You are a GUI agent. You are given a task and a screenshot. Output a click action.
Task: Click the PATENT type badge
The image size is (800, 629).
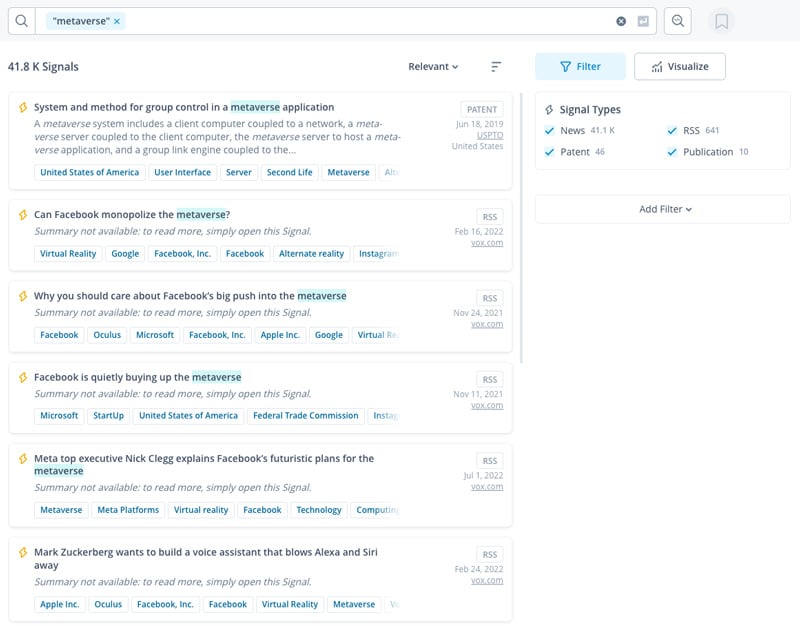click(x=482, y=110)
